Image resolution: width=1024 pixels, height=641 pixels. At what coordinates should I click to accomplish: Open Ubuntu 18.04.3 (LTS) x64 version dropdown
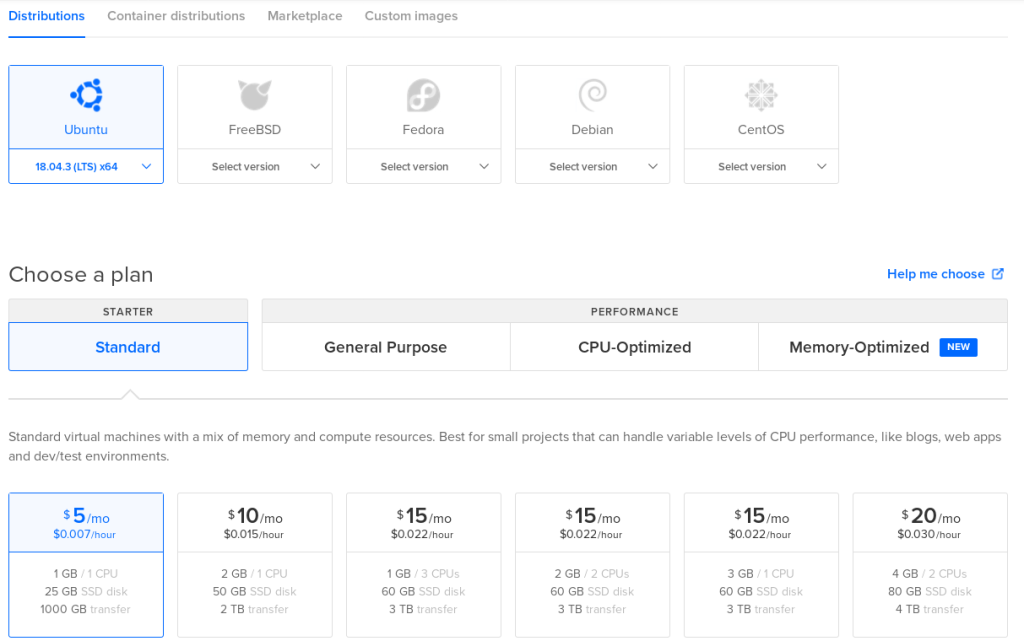pyautogui.click(x=86, y=167)
